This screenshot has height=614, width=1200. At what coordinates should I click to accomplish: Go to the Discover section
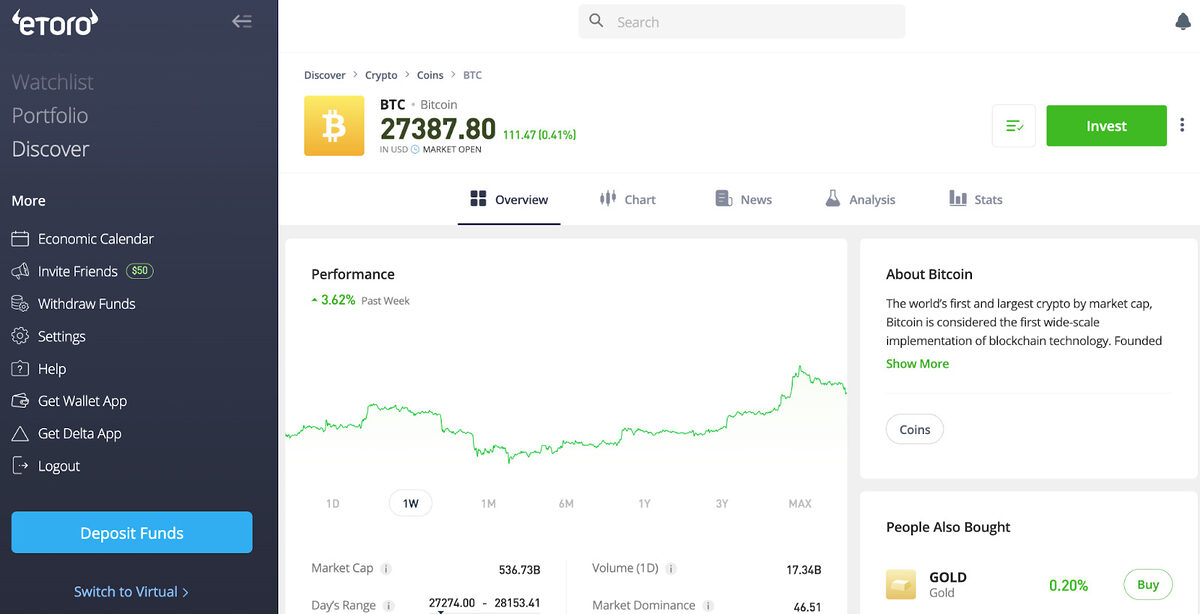pyautogui.click(x=51, y=149)
